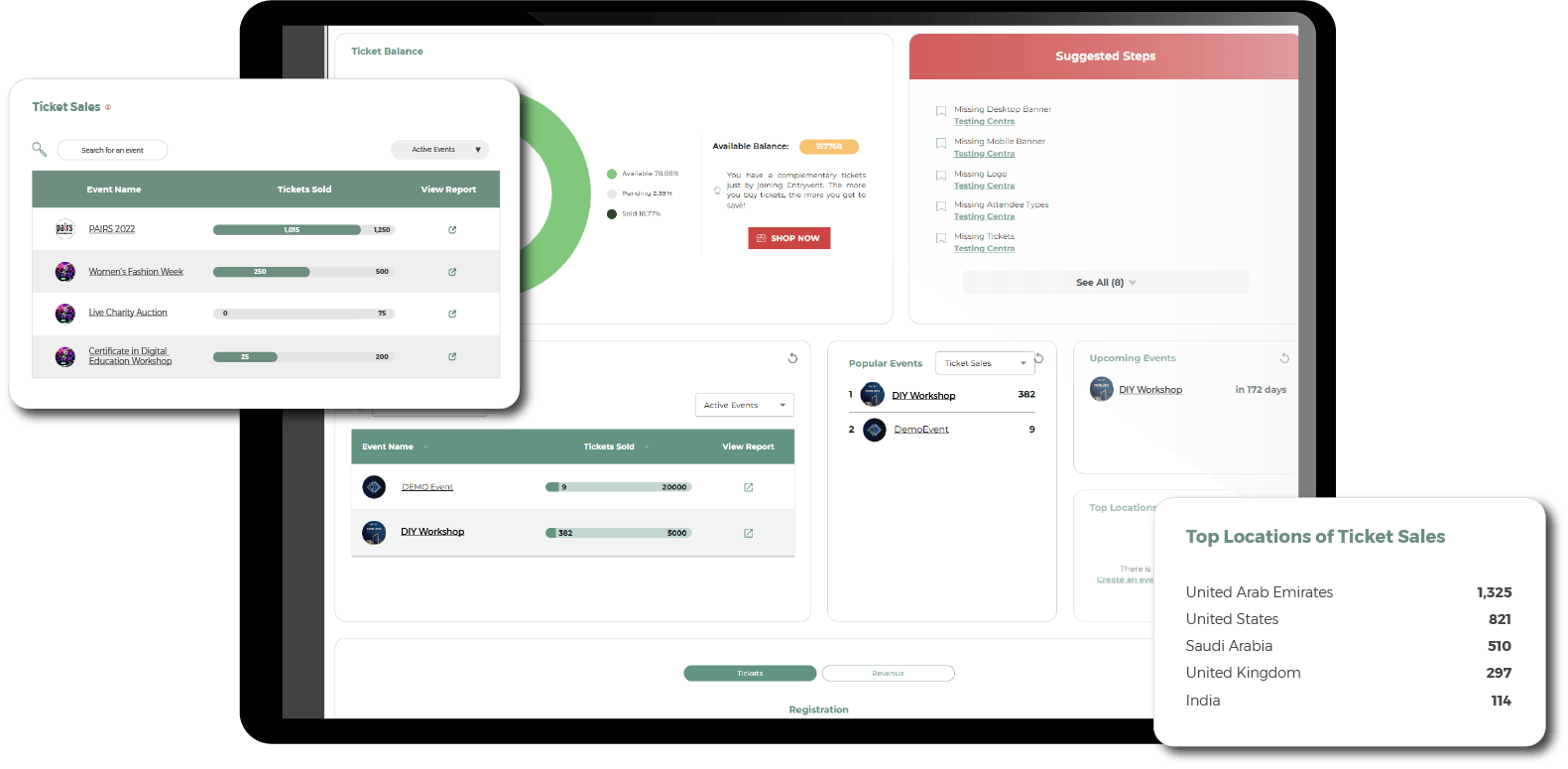
Task: Switch to the Tickets tab
Action: click(x=750, y=674)
